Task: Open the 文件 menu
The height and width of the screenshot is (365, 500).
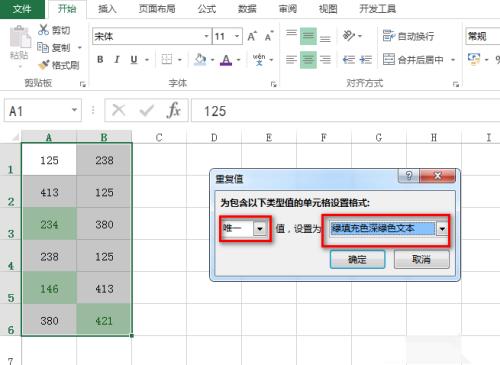Action: click(22, 9)
